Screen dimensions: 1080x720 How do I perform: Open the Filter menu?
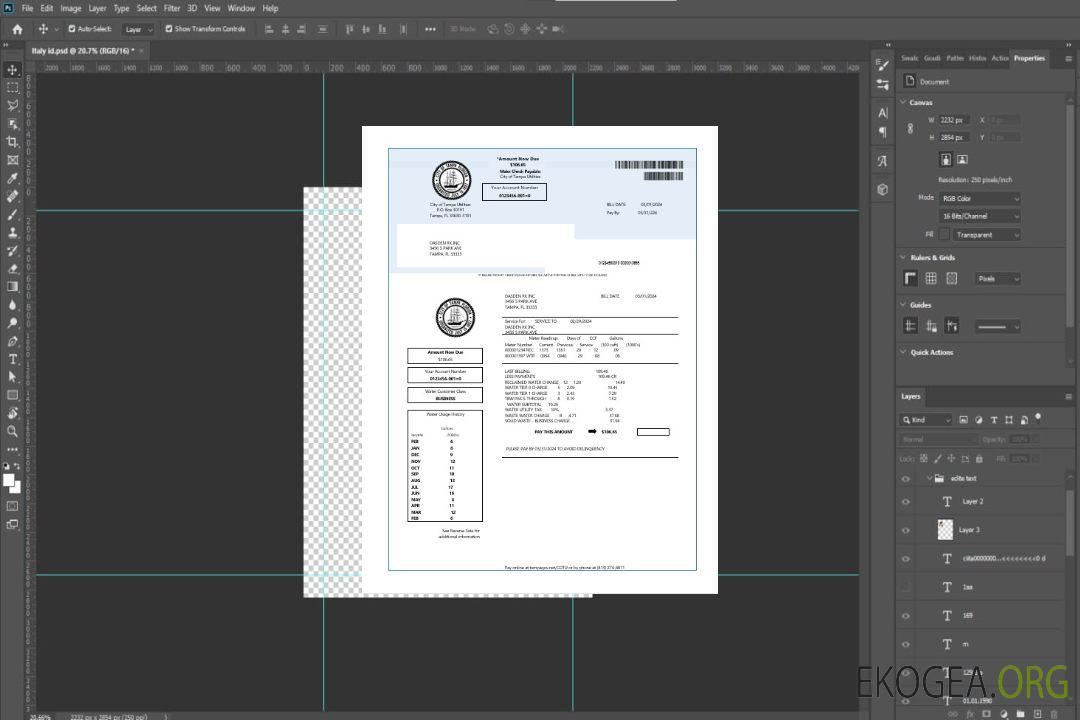(x=172, y=8)
